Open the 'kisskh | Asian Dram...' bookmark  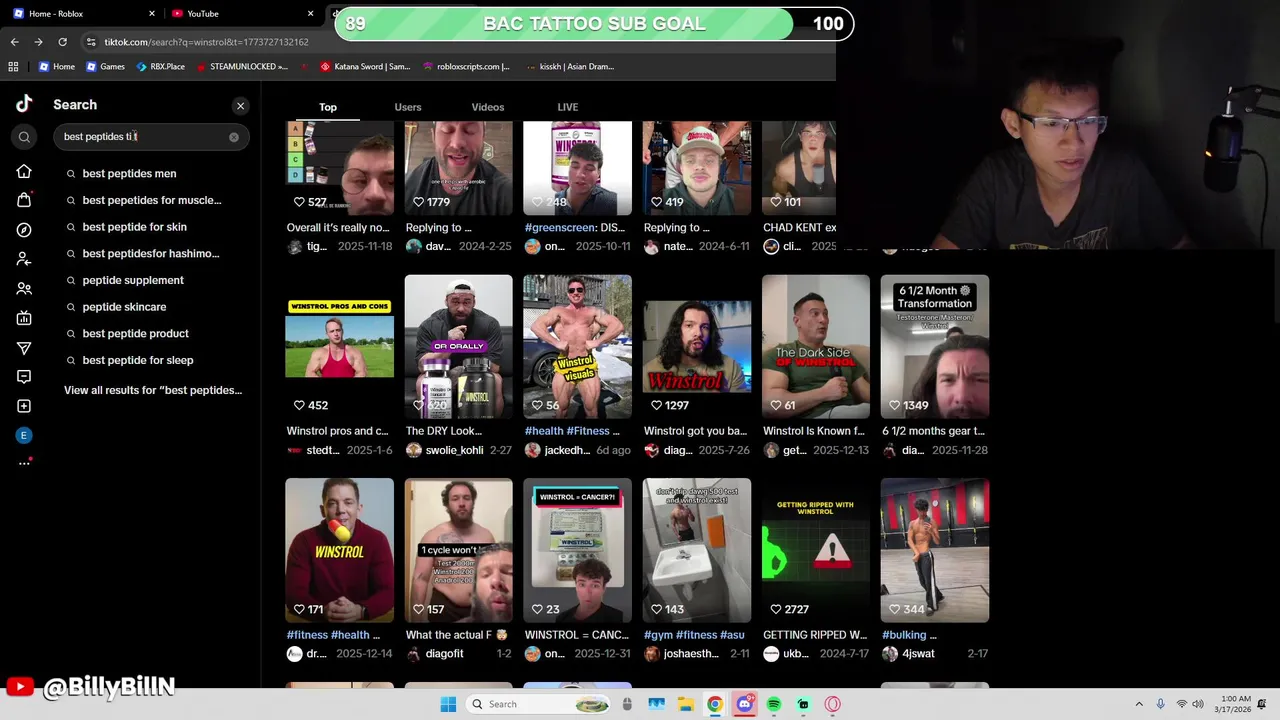coord(569,66)
